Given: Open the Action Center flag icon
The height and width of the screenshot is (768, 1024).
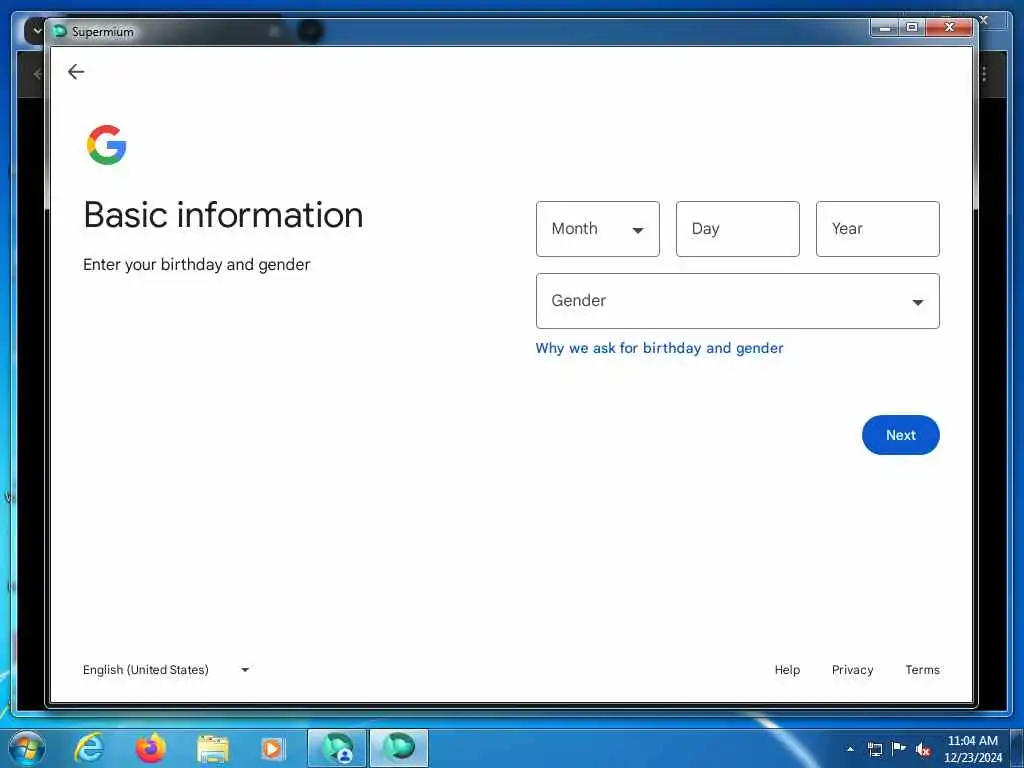Looking at the screenshot, I should [x=899, y=748].
